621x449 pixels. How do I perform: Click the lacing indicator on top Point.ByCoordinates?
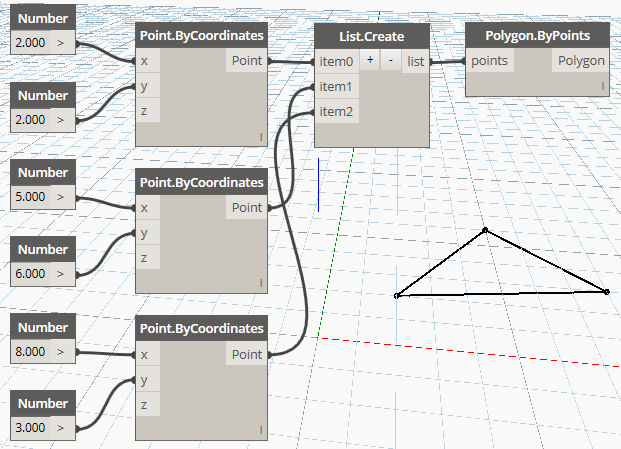(x=261, y=137)
